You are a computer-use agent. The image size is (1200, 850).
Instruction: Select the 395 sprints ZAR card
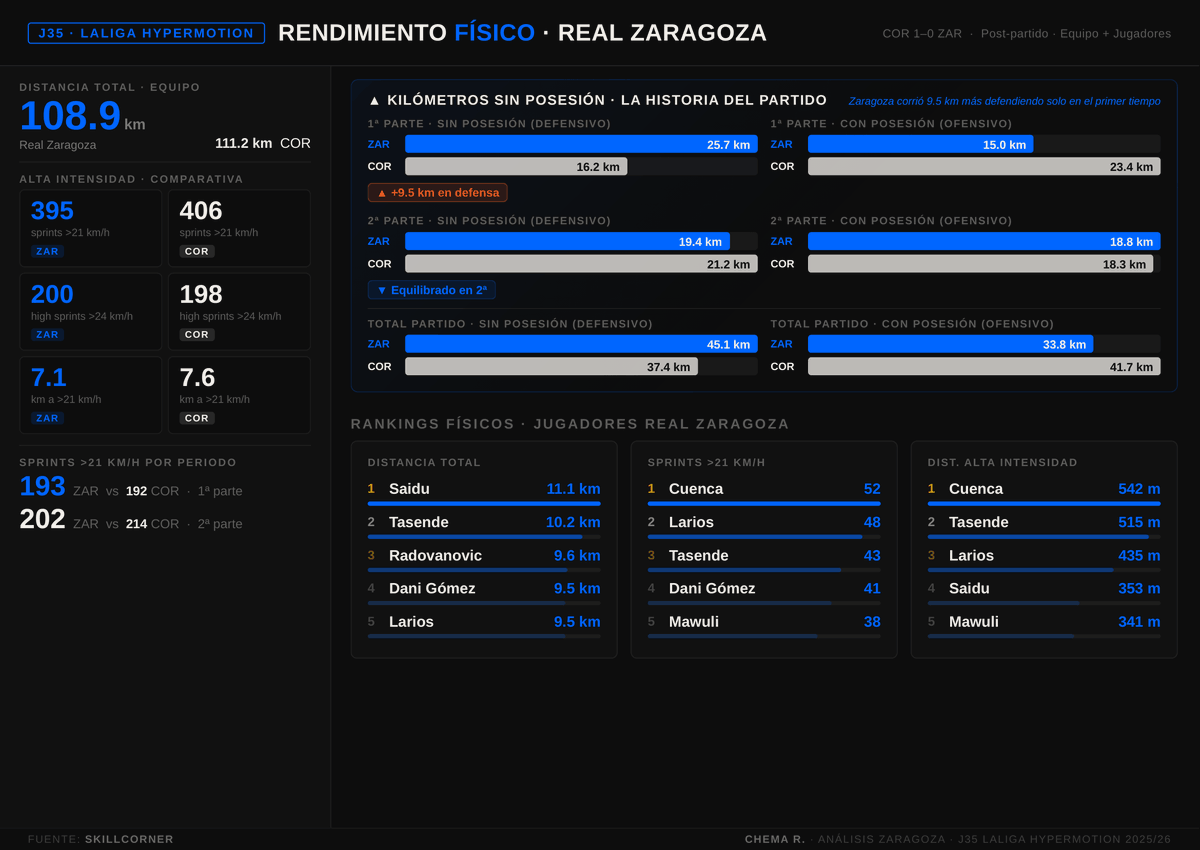91,228
